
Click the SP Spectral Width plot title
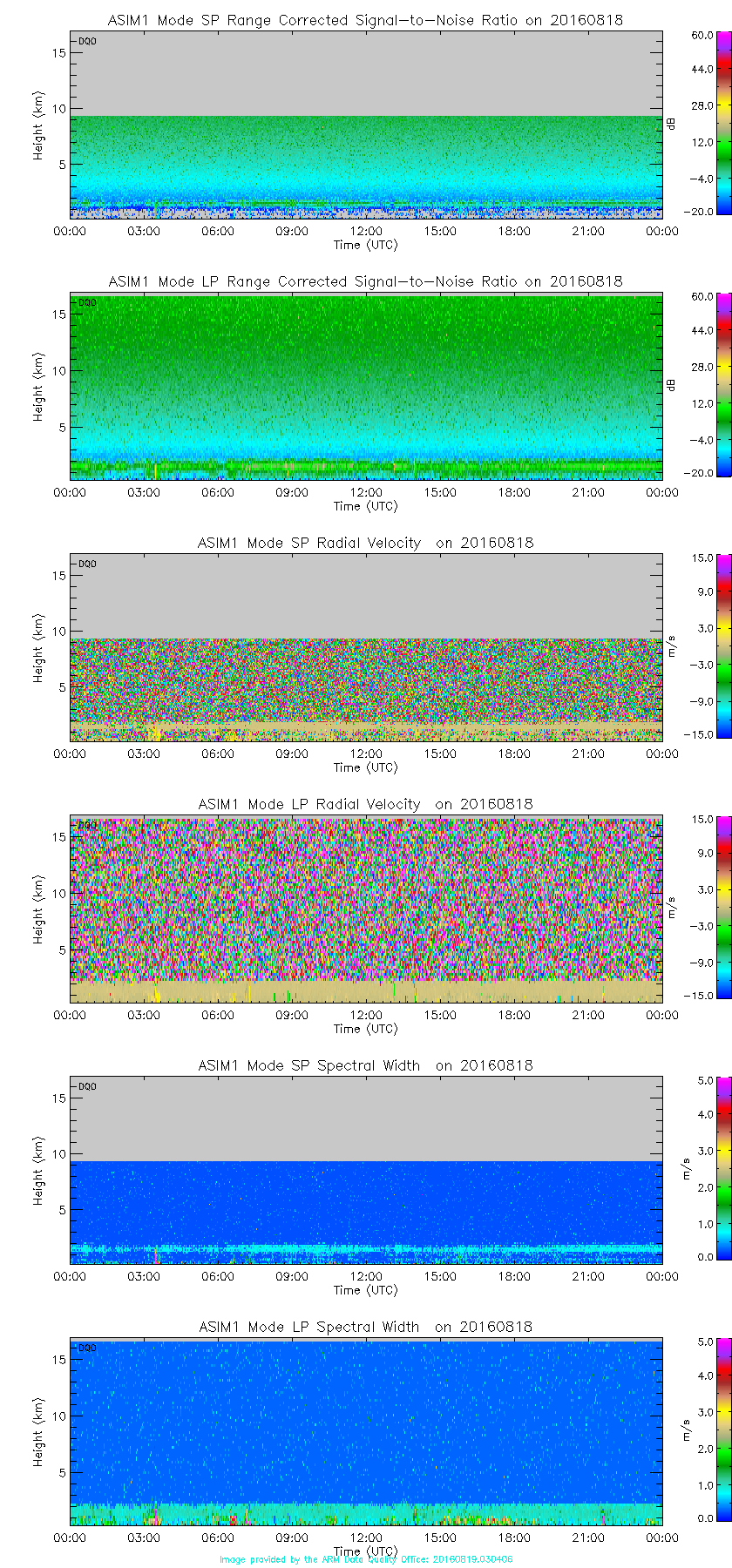365,1065
